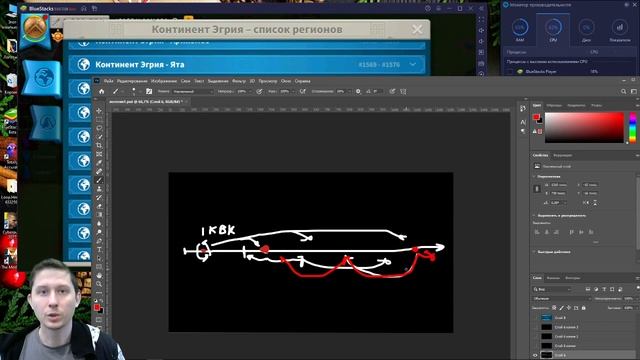This screenshot has height=360, width=640.
Task: Select the Eyedropper tool
Action: [x=99, y=162]
